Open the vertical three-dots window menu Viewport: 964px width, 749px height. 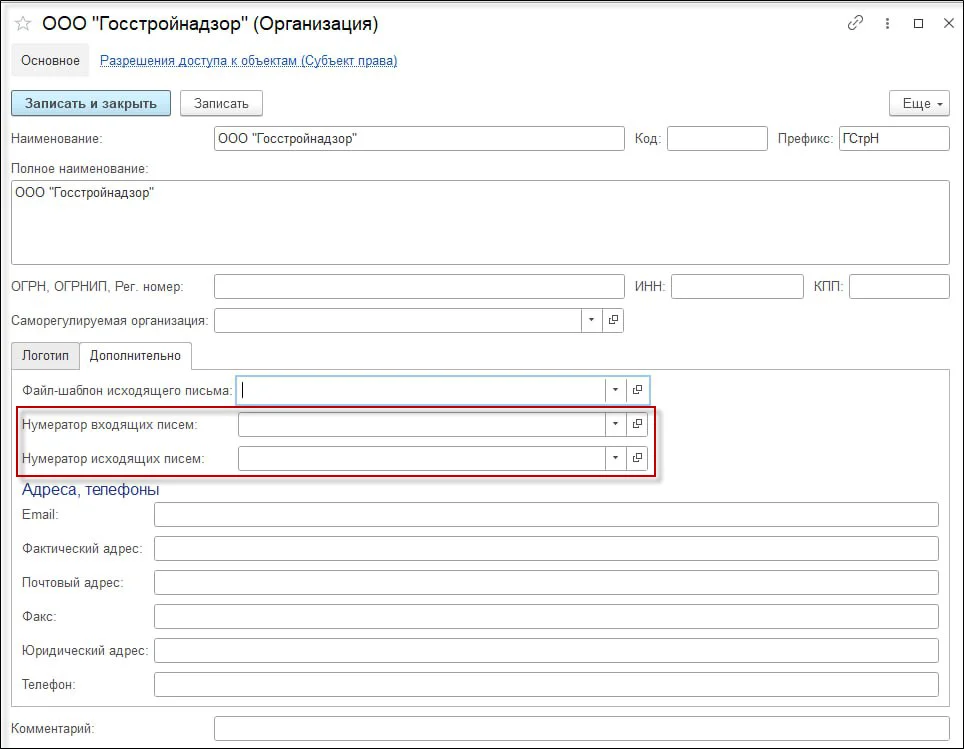887,24
